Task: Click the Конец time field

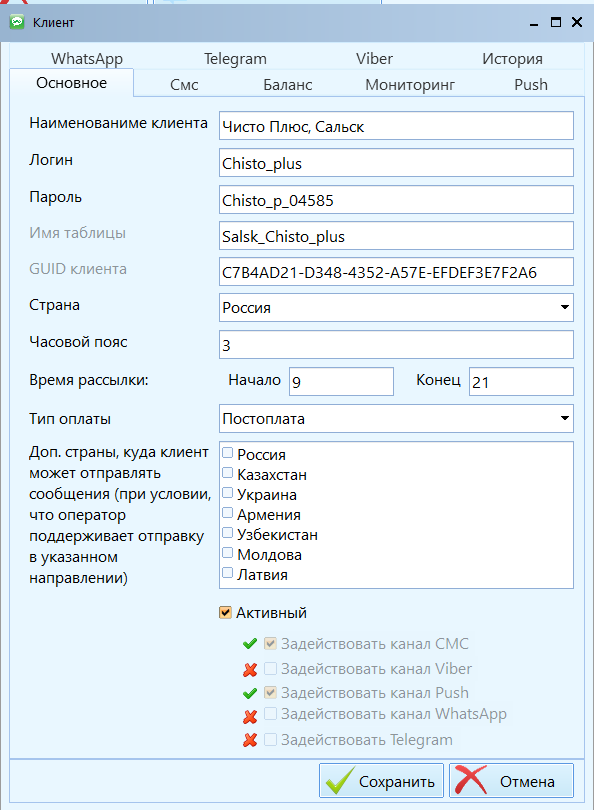Action: click(521, 382)
